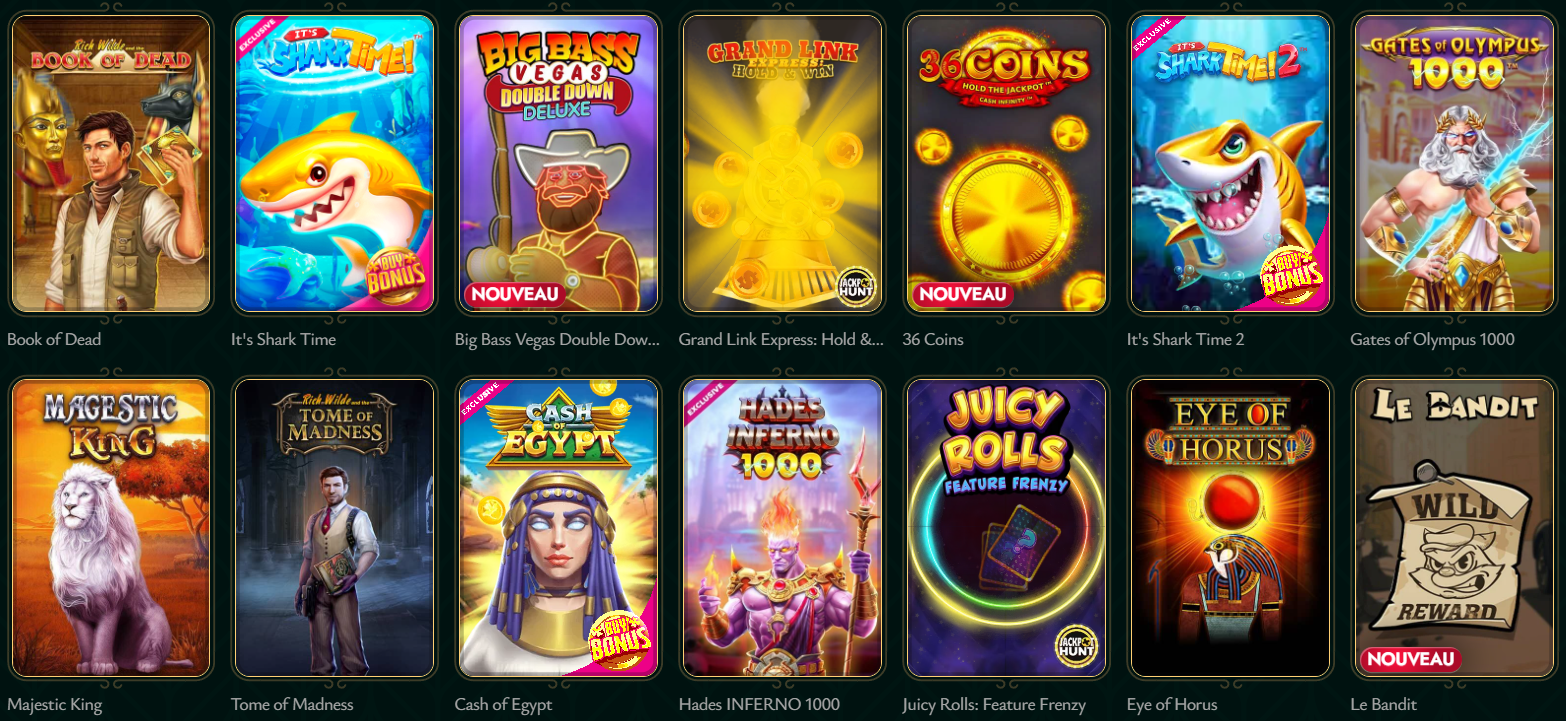Click the "Le Bandit" title label
This screenshot has height=721, width=1566.
(1384, 704)
